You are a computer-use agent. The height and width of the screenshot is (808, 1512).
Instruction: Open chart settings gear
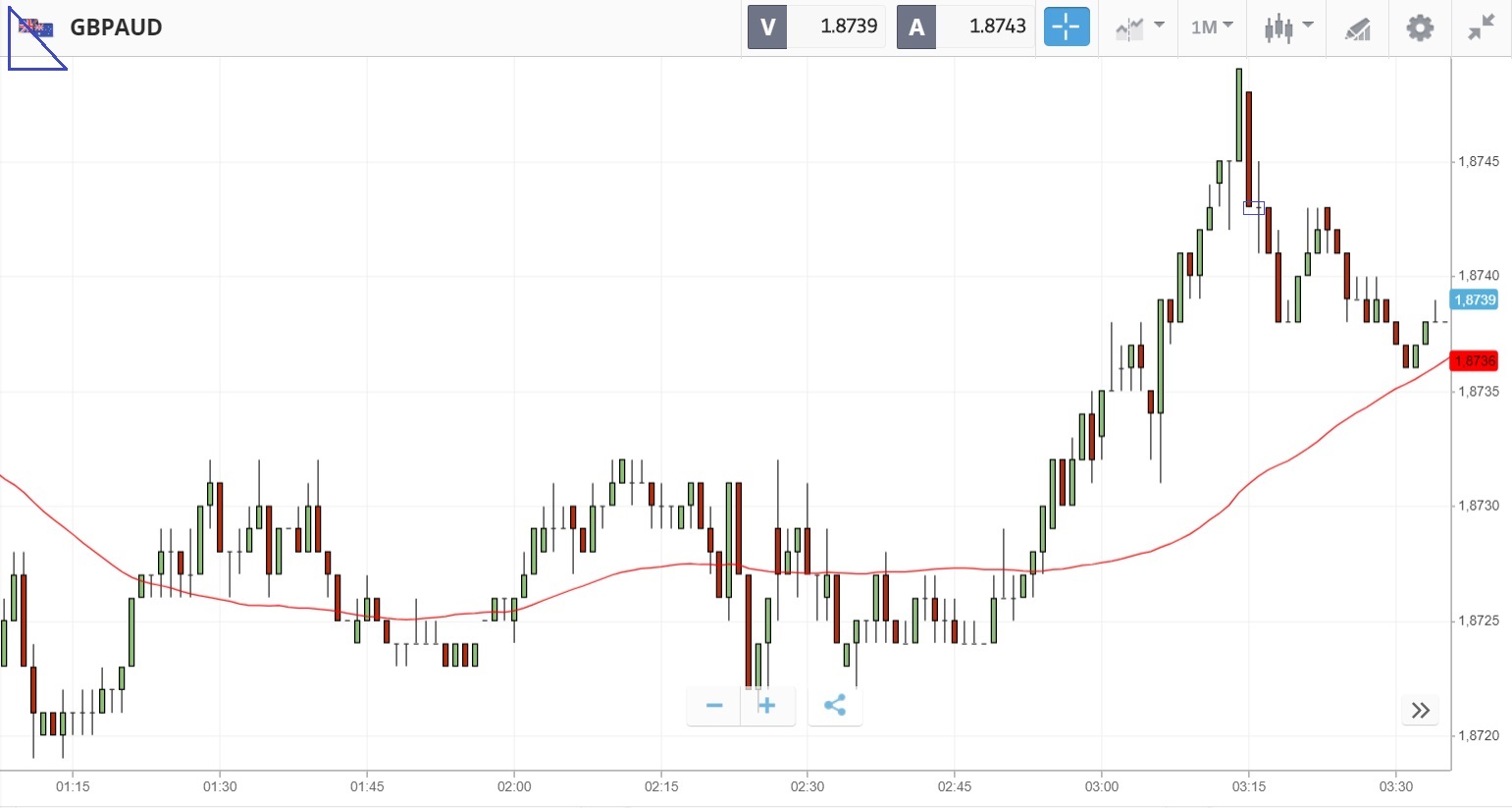[1420, 27]
